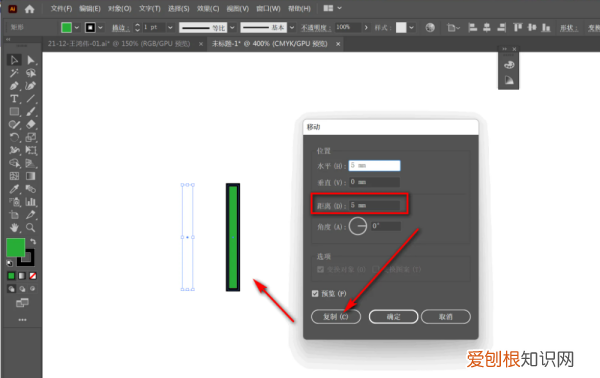600x378 pixels.
Task: Open fill color dropdown in control bar
Action: [77, 28]
